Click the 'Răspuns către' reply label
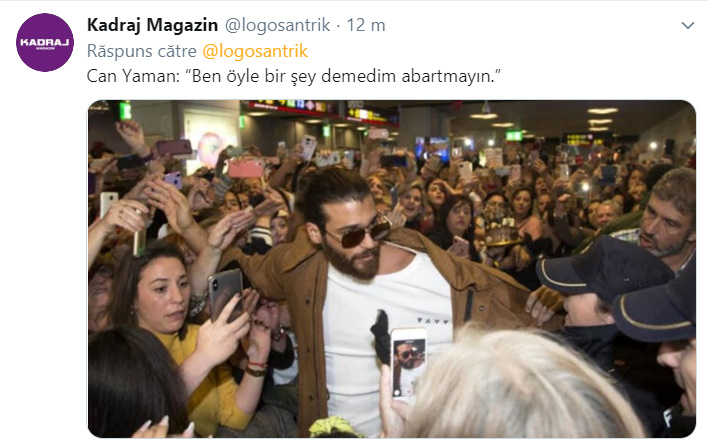Viewport: 709px width, 442px height. [142, 51]
